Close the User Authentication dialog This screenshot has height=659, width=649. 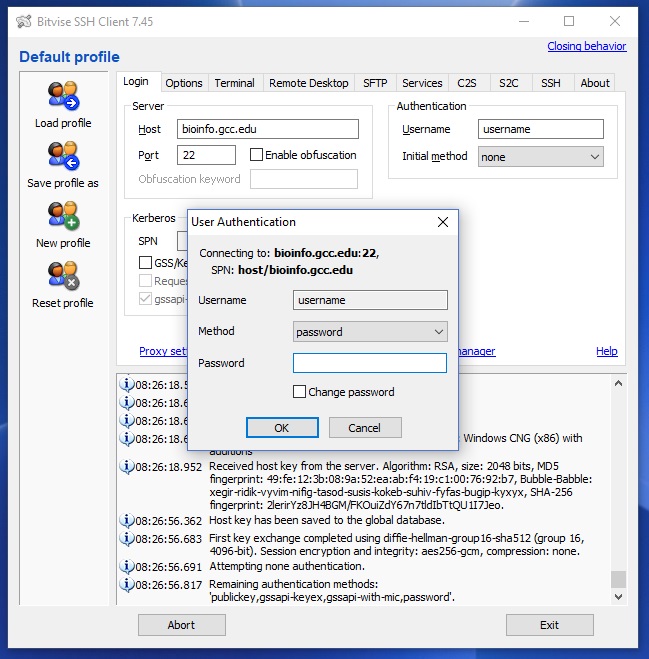tap(443, 222)
